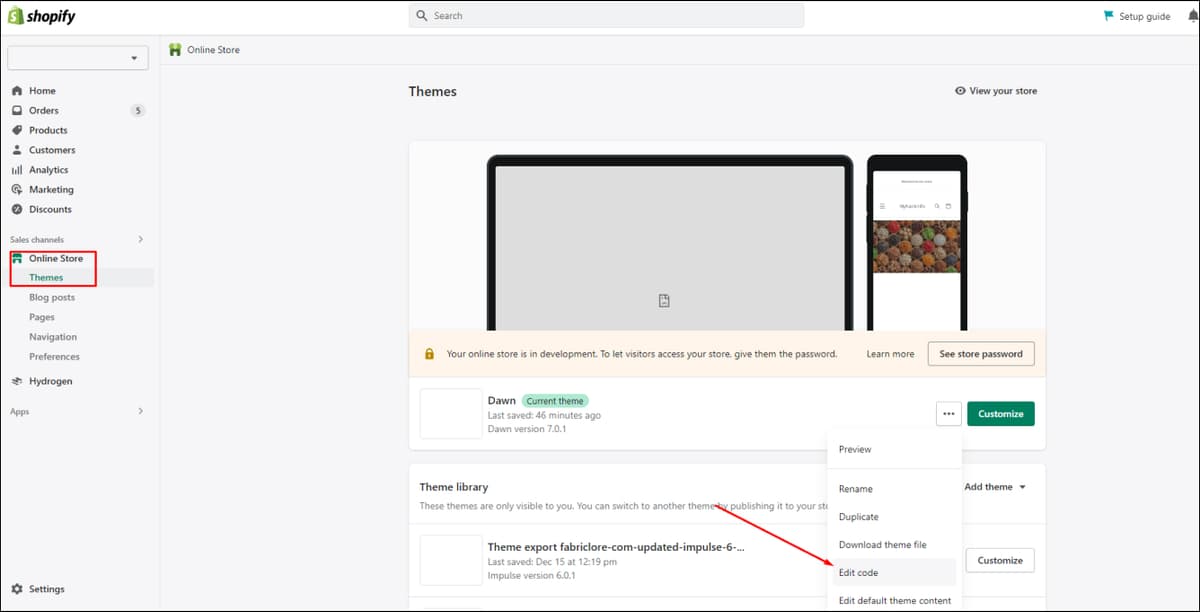Click 'Last saved: Dec 15 at 12:19 pm' text
1200x612 pixels.
pos(552,562)
